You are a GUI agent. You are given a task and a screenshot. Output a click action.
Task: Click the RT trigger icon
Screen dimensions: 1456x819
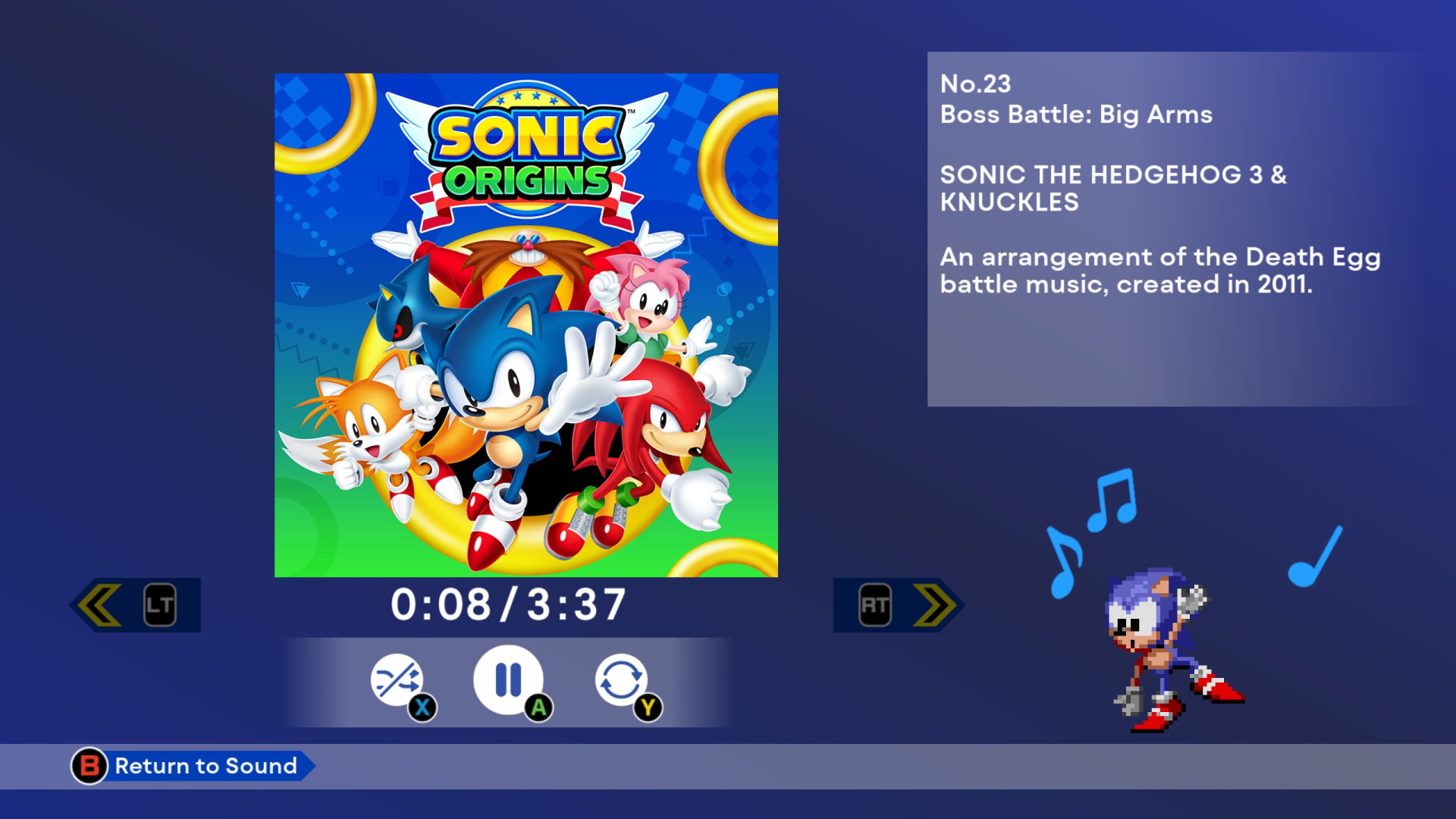(x=875, y=604)
